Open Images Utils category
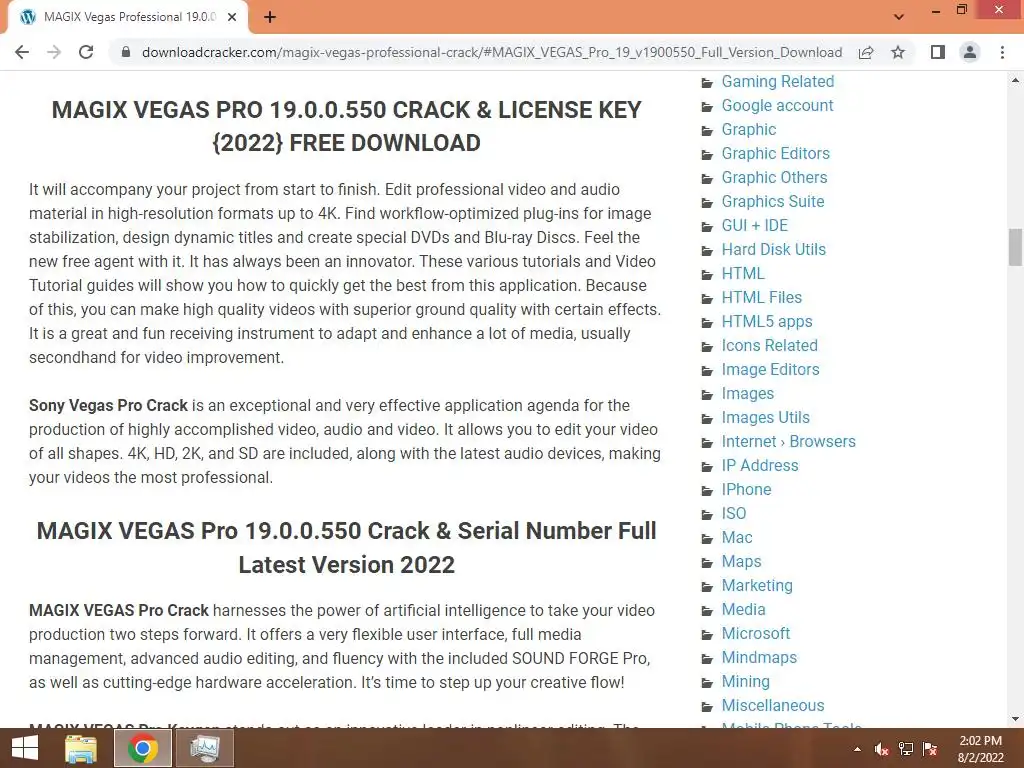Viewport: 1024px width, 768px height. coord(765,417)
